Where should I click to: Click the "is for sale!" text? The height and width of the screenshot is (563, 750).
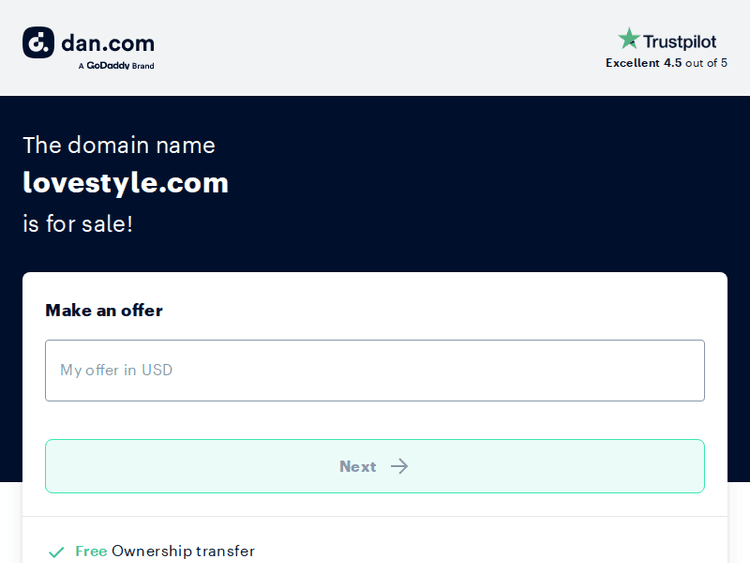(78, 223)
